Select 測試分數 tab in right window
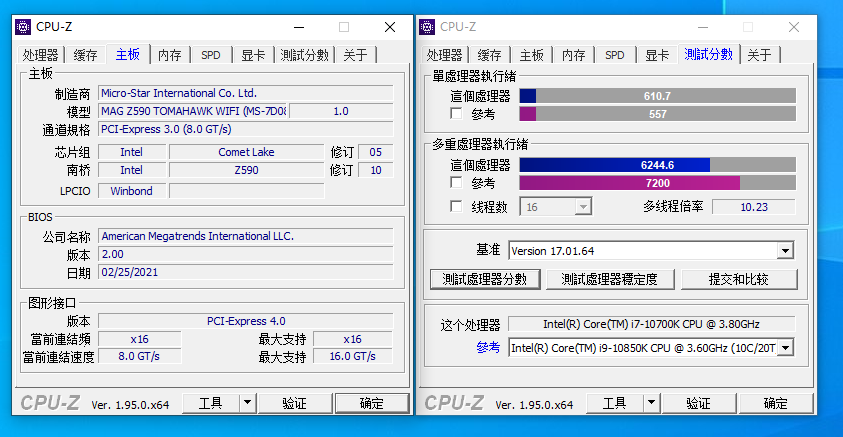This screenshot has height=437, width=843. point(709,54)
